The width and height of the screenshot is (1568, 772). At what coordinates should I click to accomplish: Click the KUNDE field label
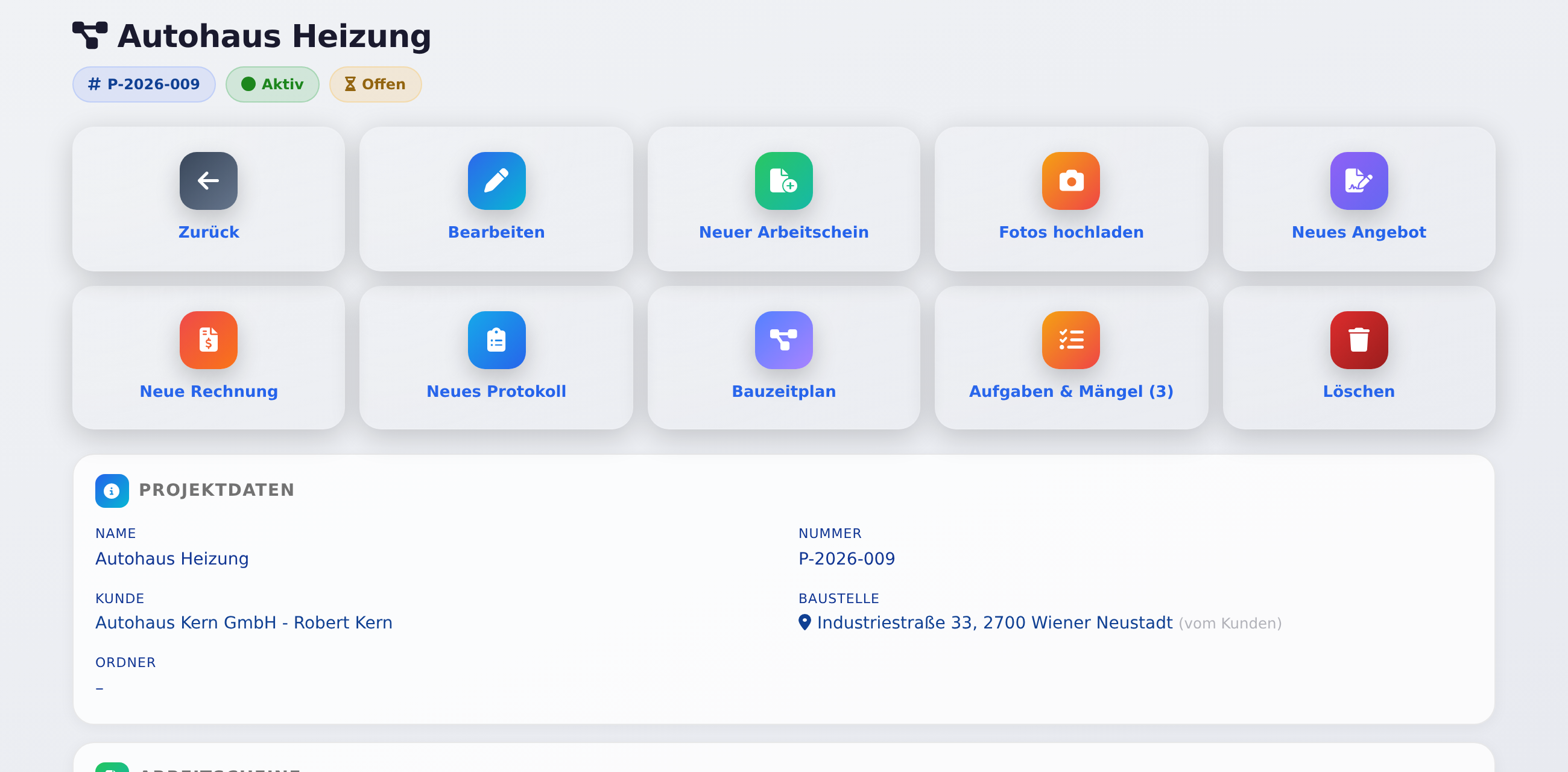click(120, 598)
